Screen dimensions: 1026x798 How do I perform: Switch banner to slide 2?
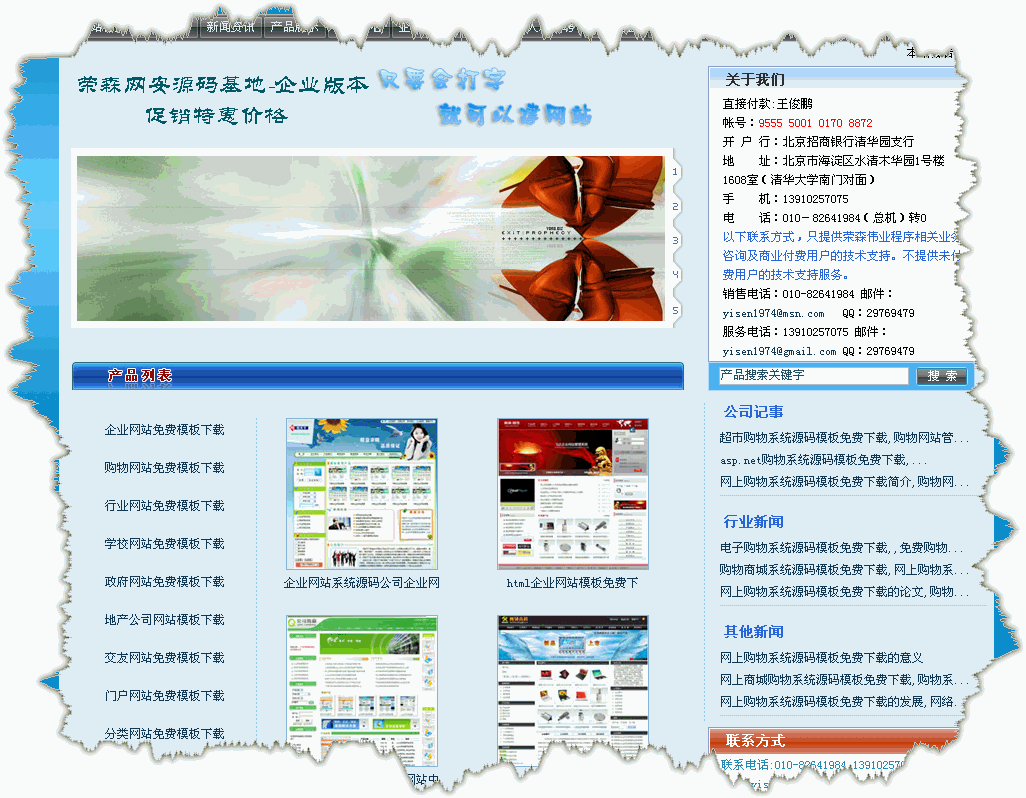675,206
